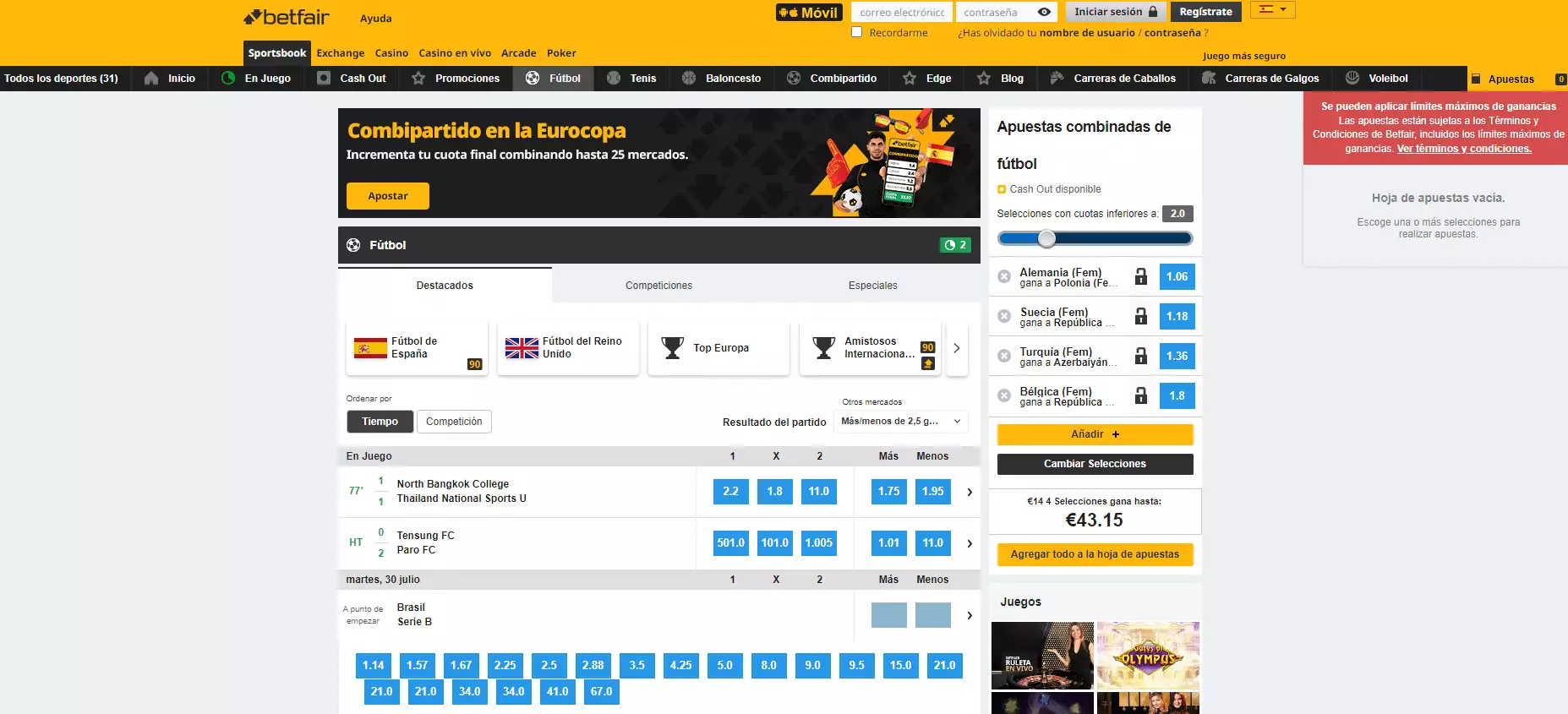Remove the Turquía (Fem) selection

tap(1004, 356)
